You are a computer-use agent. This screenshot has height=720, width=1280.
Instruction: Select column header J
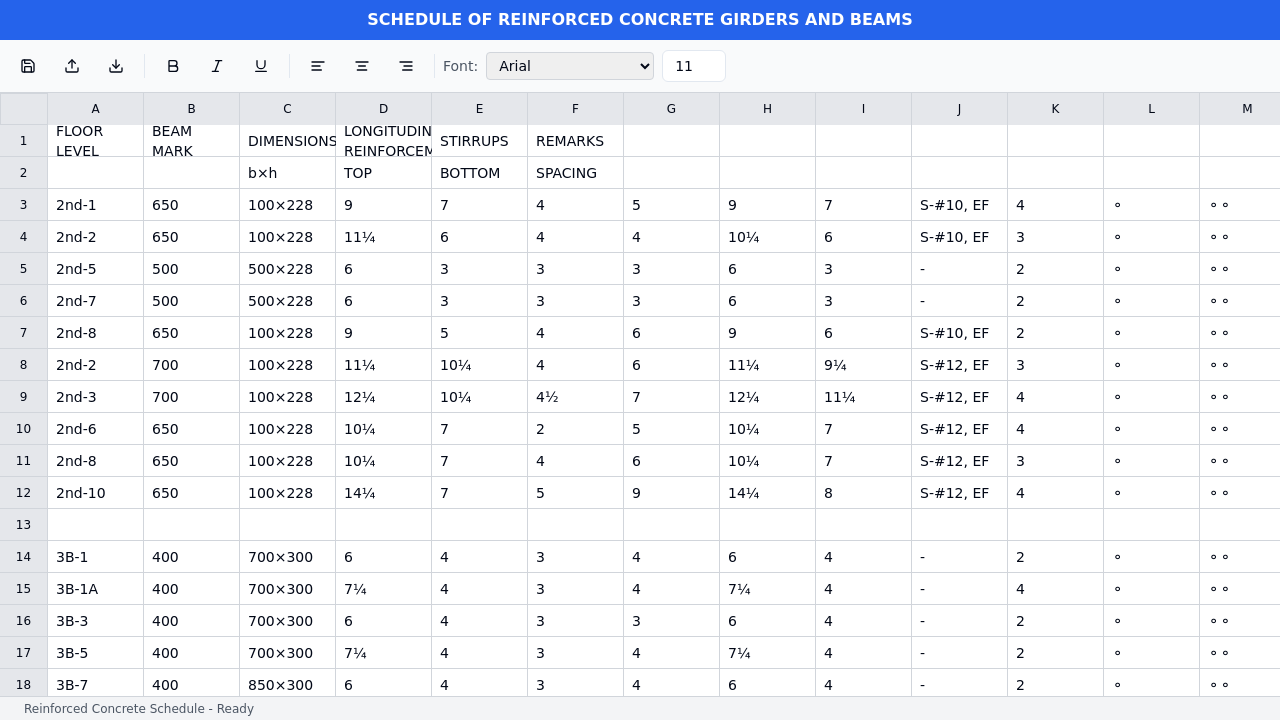pyautogui.click(x=959, y=109)
